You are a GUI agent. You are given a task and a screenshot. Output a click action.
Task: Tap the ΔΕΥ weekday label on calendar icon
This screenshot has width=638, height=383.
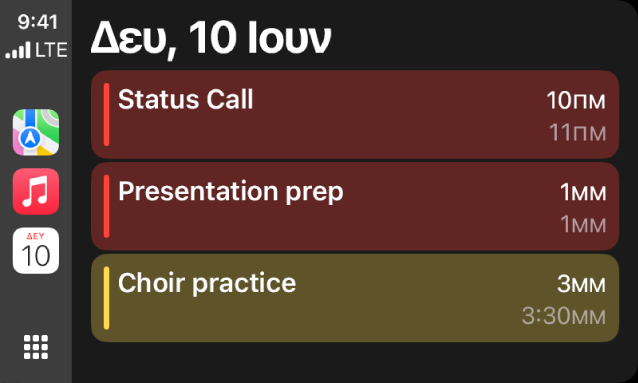point(36,236)
